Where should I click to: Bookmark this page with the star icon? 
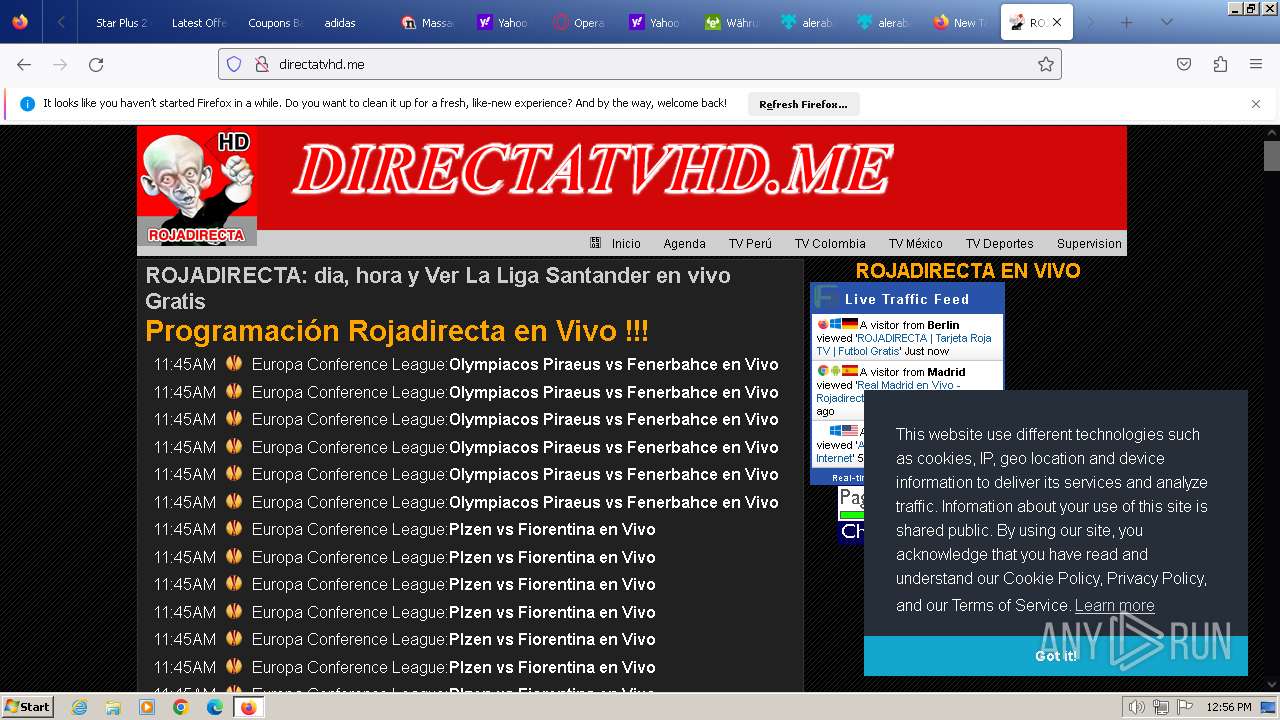coord(1046,64)
